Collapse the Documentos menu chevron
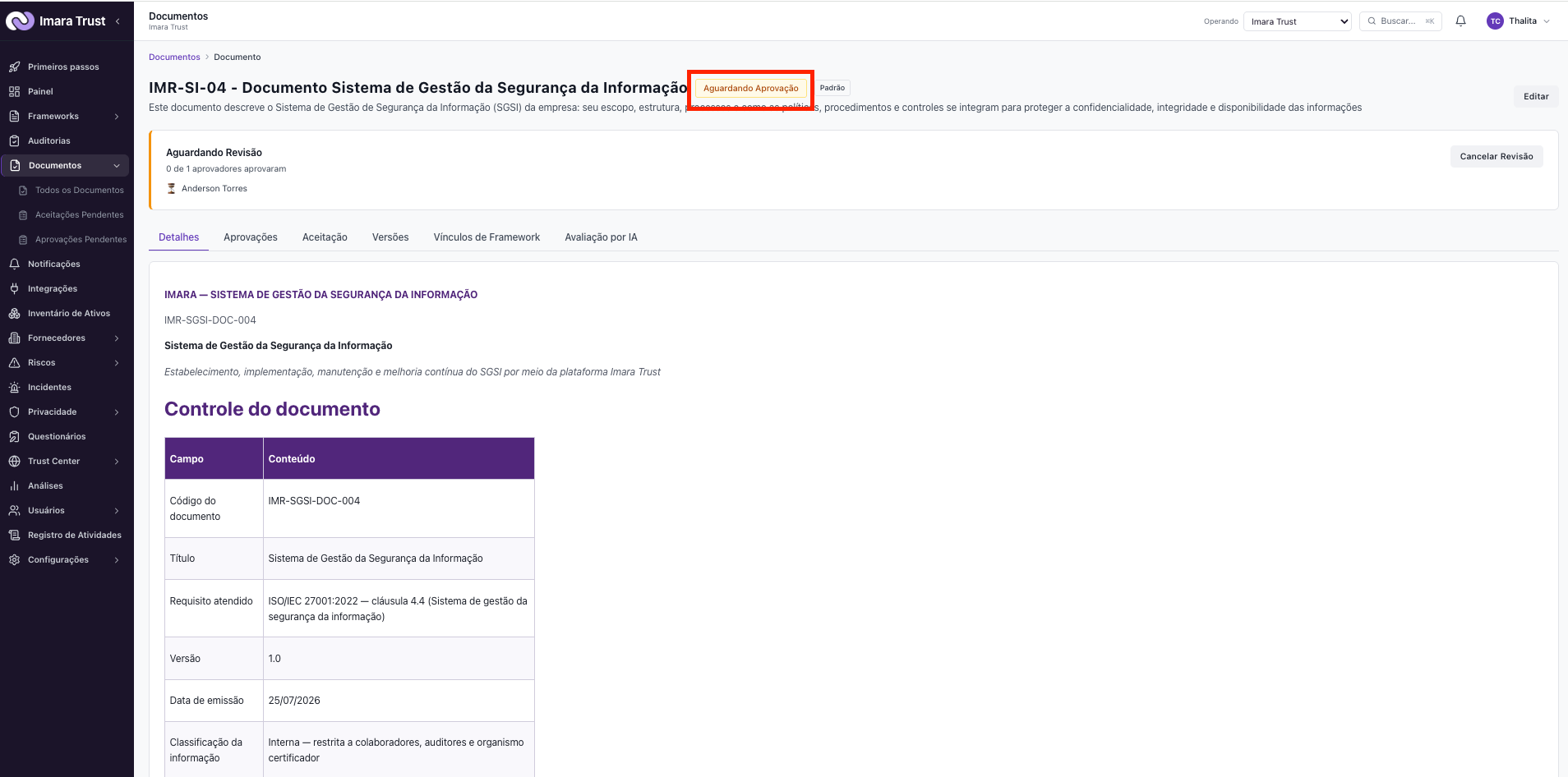Screen dimensions: 1568x777 [117, 166]
